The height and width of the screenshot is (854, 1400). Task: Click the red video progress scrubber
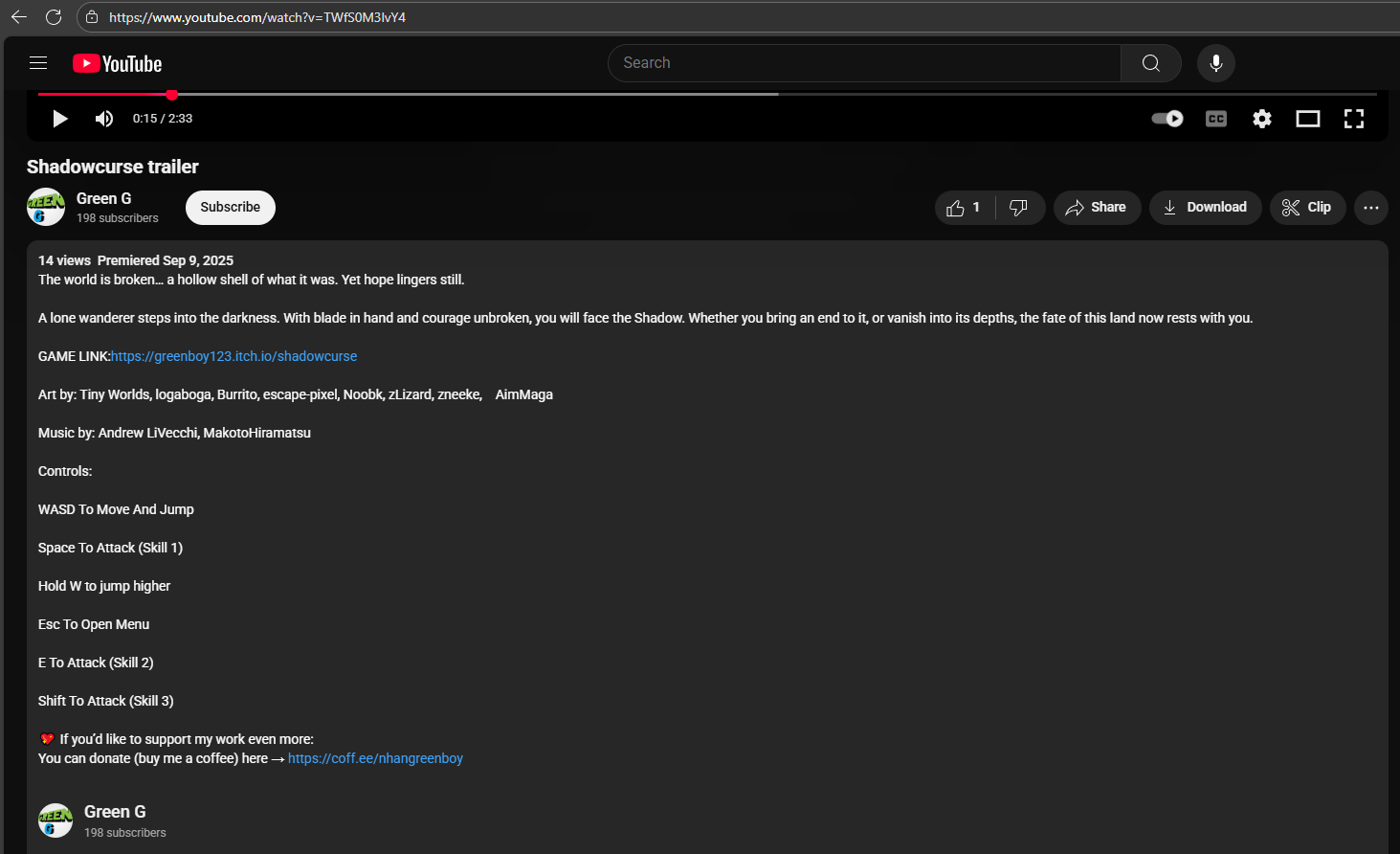click(x=172, y=95)
